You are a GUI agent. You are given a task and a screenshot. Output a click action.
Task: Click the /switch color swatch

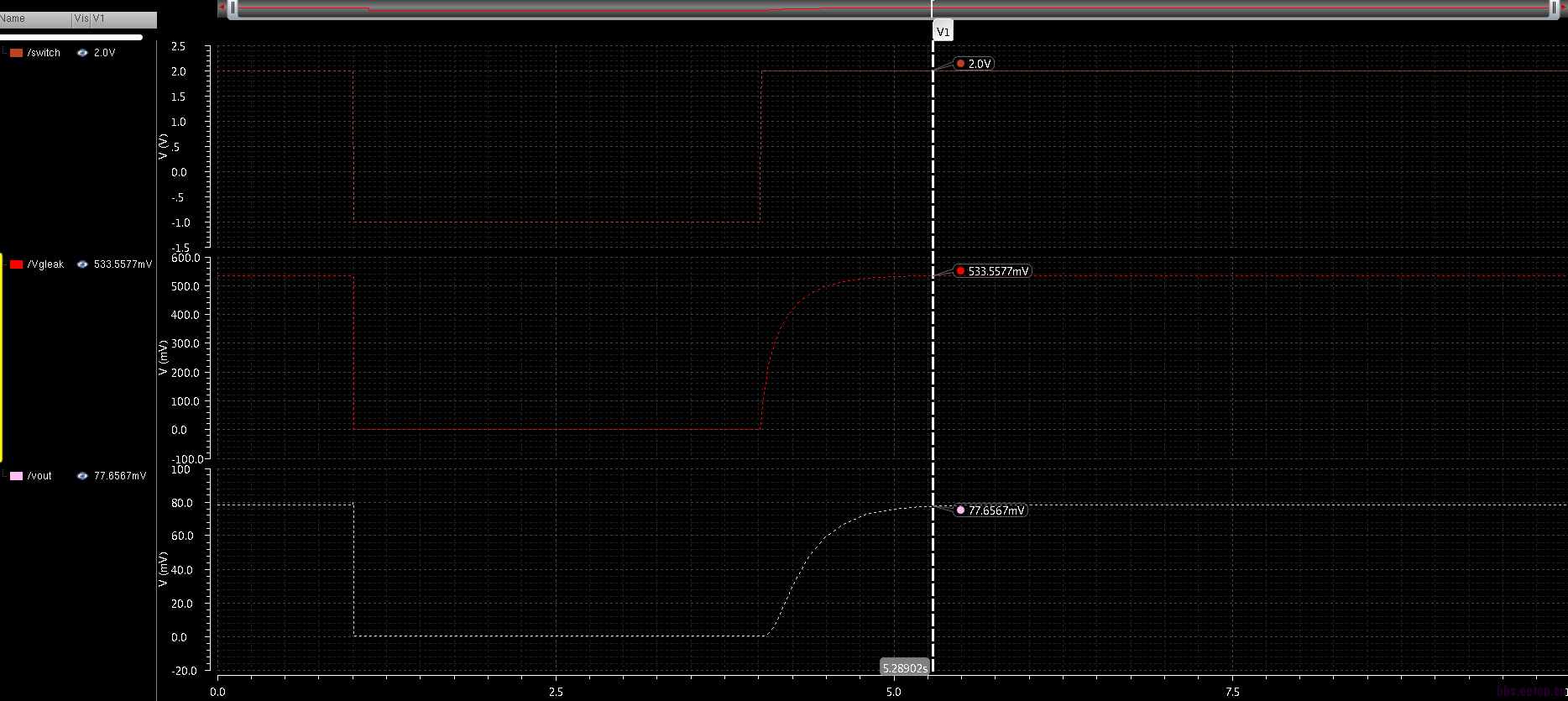(x=16, y=53)
